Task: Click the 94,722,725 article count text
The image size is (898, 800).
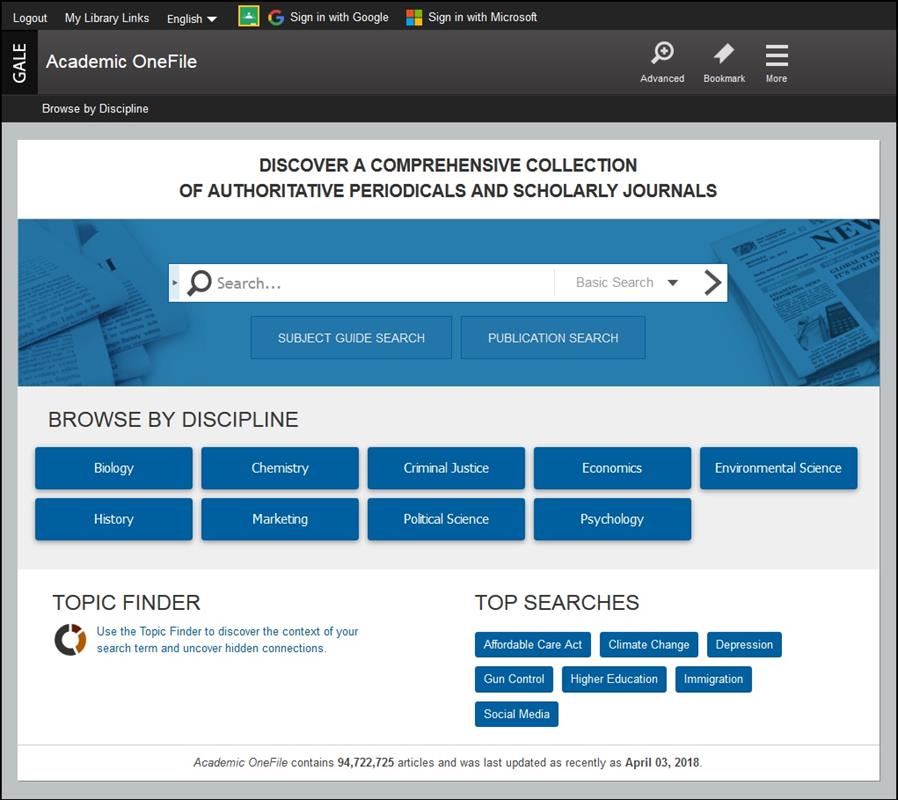Action: tap(365, 762)
